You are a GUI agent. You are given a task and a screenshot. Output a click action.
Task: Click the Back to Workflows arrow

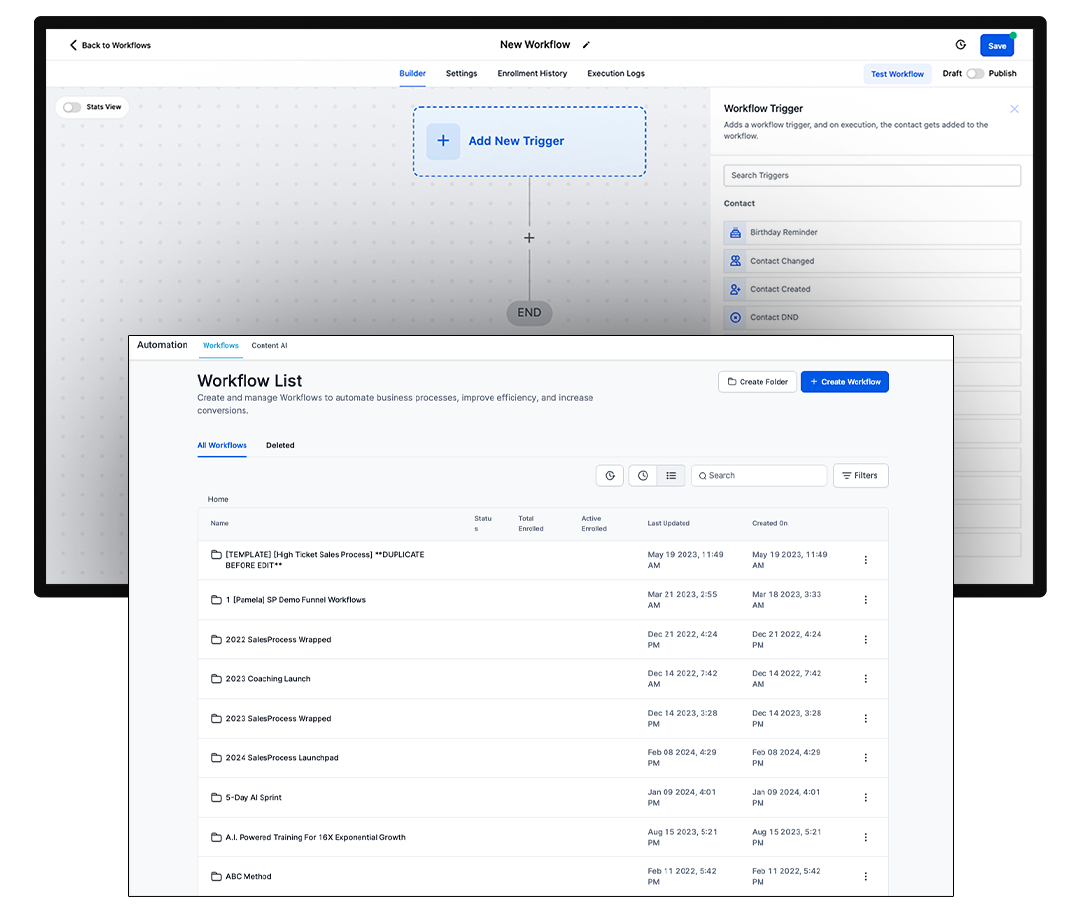(x=73, y=45)
